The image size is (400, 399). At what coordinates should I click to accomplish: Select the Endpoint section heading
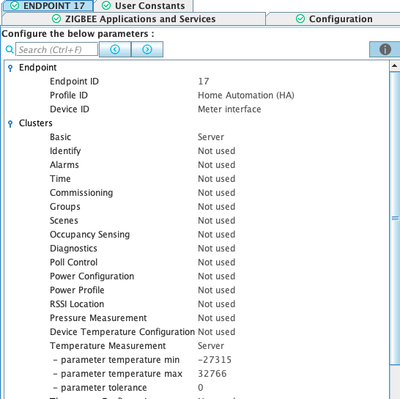(38, 68)
